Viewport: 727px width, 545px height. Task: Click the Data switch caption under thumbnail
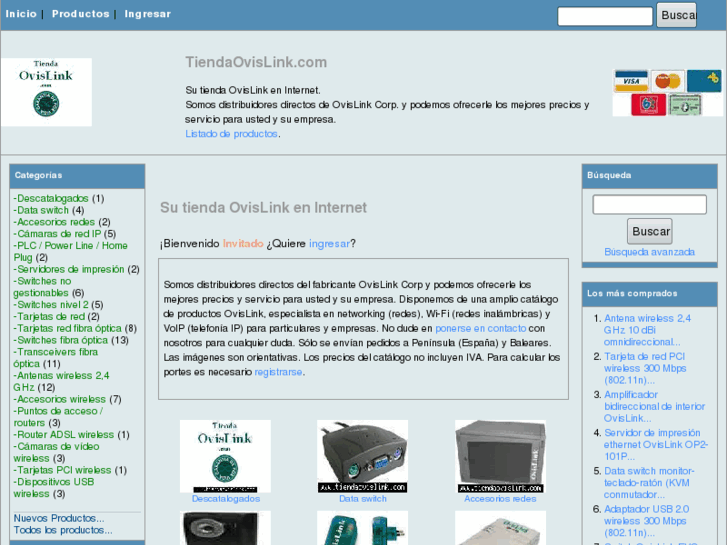tap(363, 499)
